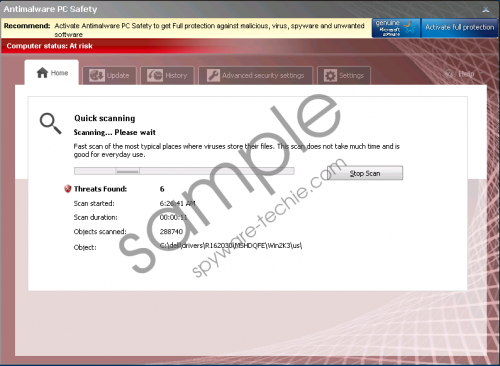Click the 'Threats Found:' label
This screenshot has height=366, width=500.
[100, 189]
